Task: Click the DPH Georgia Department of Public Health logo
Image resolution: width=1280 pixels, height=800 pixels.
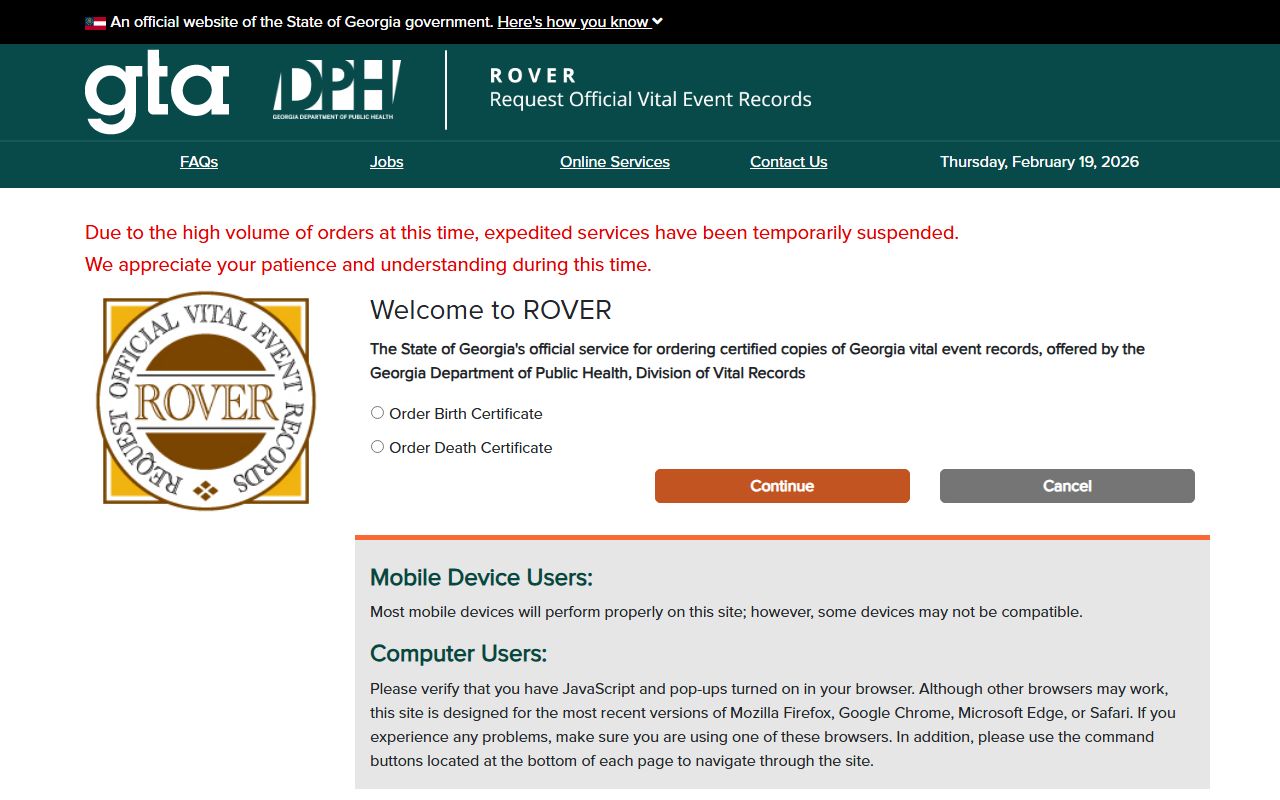Action: (x=337, y=90)
